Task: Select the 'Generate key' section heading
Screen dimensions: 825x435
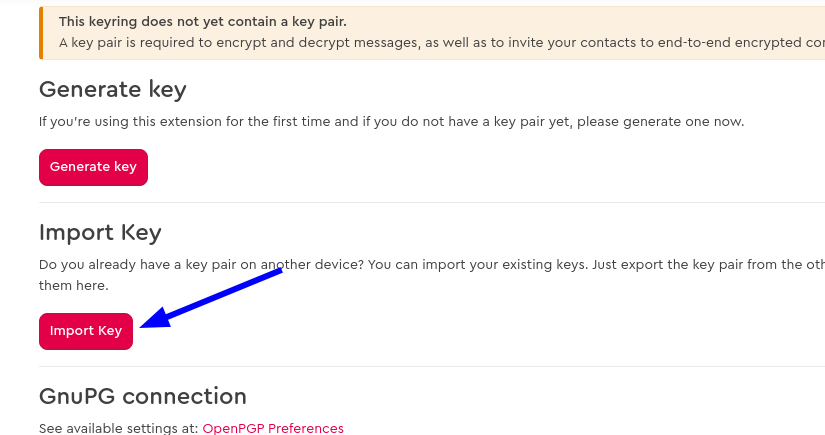Action: [113, 89]
